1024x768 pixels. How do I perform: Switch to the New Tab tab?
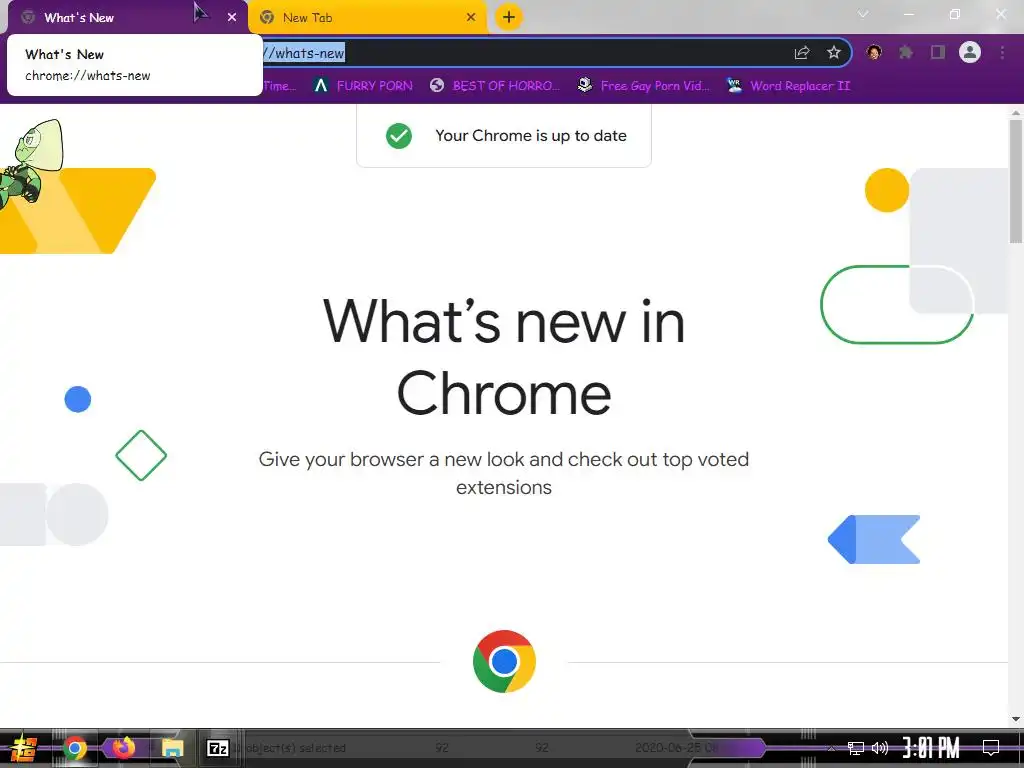(367, 18)
